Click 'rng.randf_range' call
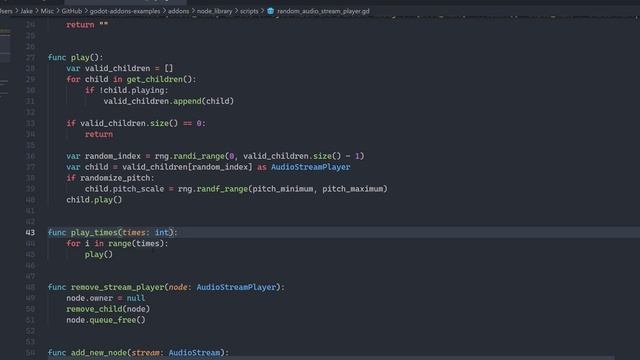This screenshot has width=640, height=360. (x=213, y=189)
